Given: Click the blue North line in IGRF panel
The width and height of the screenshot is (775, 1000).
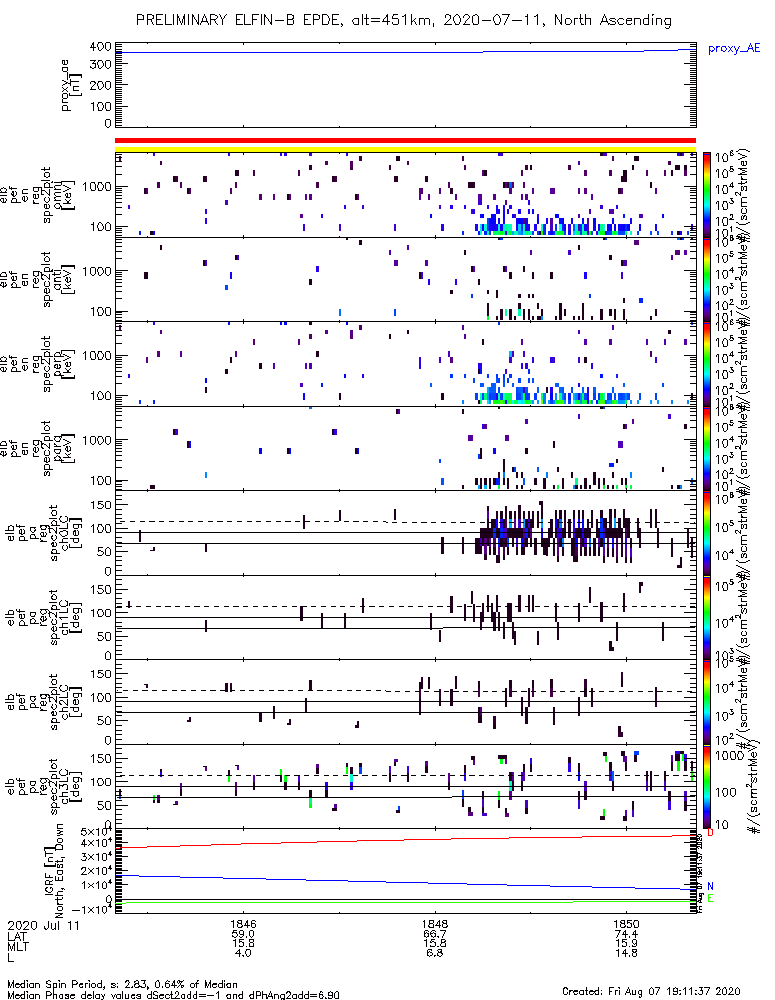Looking at the screenshot, I should pyautogui.click(x=405, y=883).
